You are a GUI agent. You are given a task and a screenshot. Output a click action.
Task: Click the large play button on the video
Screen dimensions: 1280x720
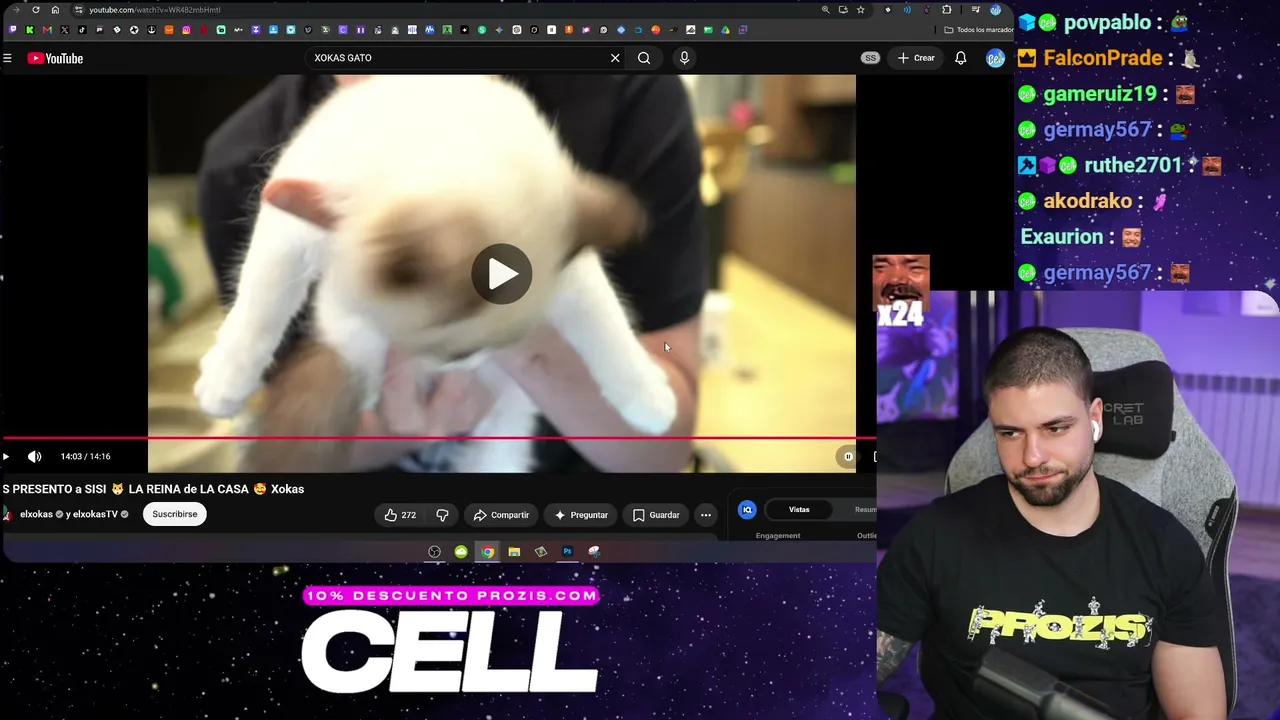click(x=502, y=274)
